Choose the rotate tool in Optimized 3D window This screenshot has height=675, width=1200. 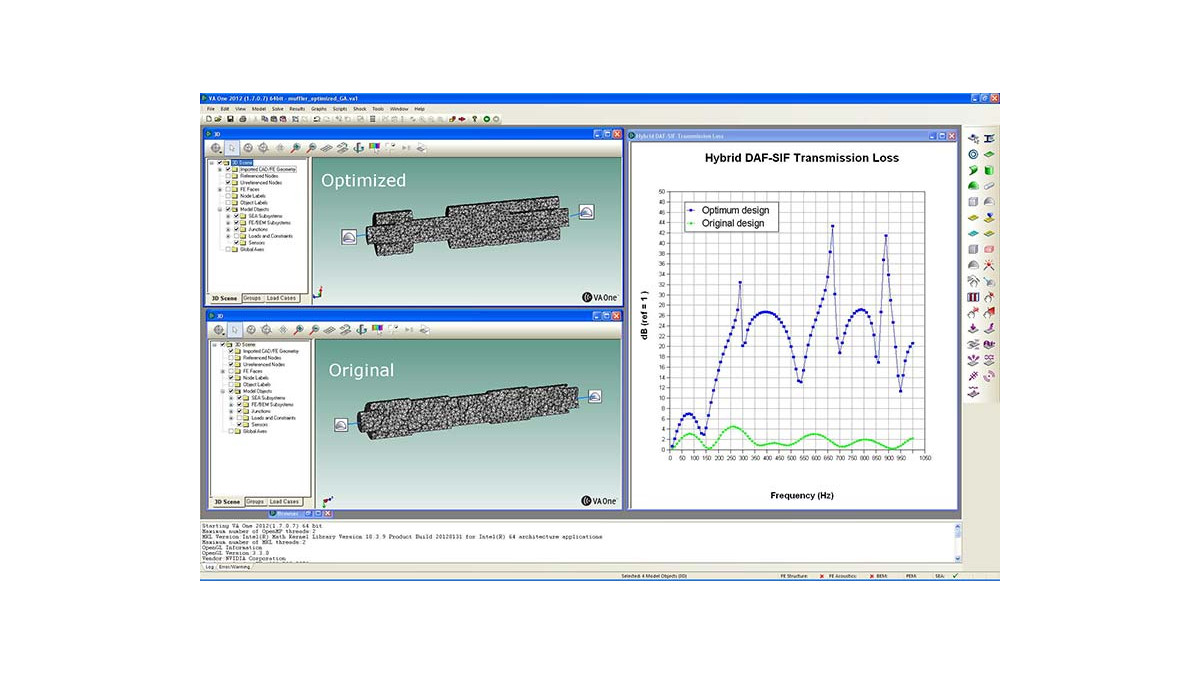(248, 148)
